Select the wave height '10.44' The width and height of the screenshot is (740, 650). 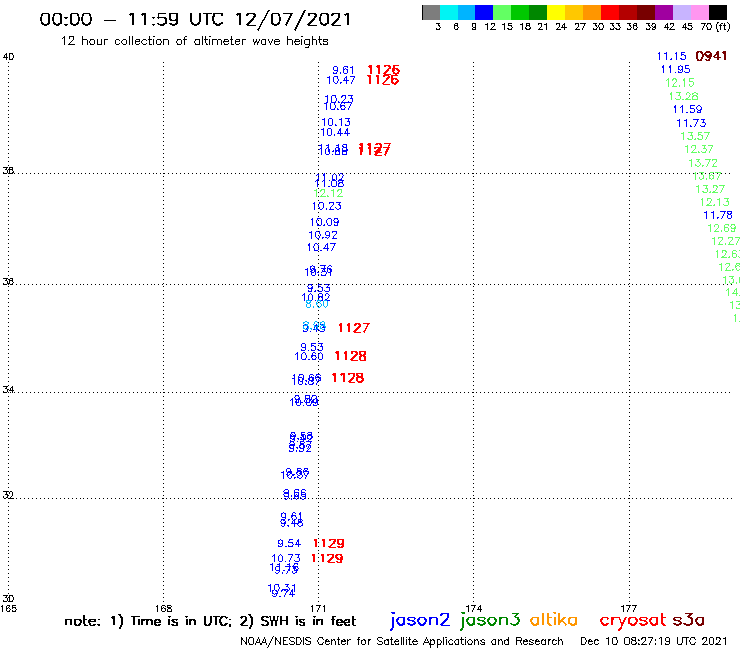click(335, 133)
